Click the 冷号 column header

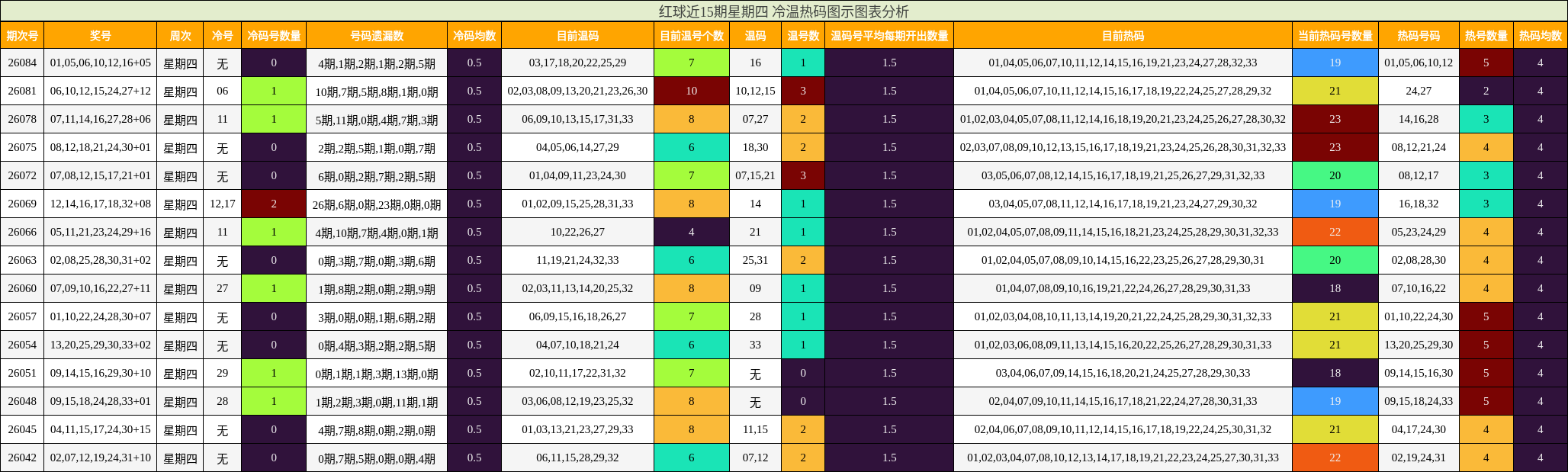pyautogui.click(x=223, y=35)
